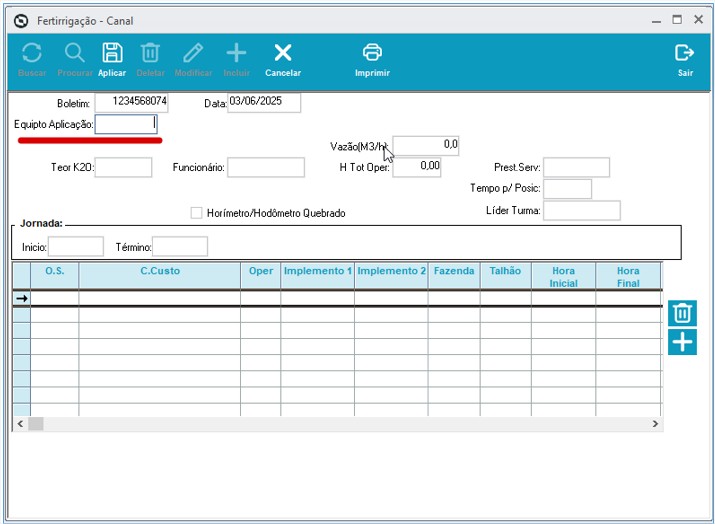Viewport: 715px width, 524px height.
Task: Click the Implemento 2 column header
Action: (391, 276)
